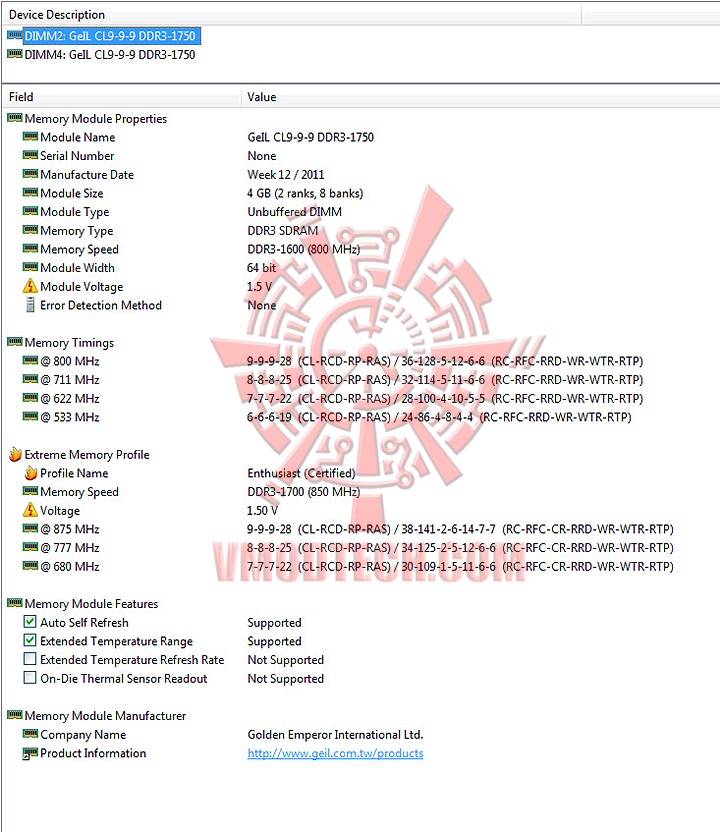Select the 'Extreme Memory Profile' group label

tap(87, 455)
